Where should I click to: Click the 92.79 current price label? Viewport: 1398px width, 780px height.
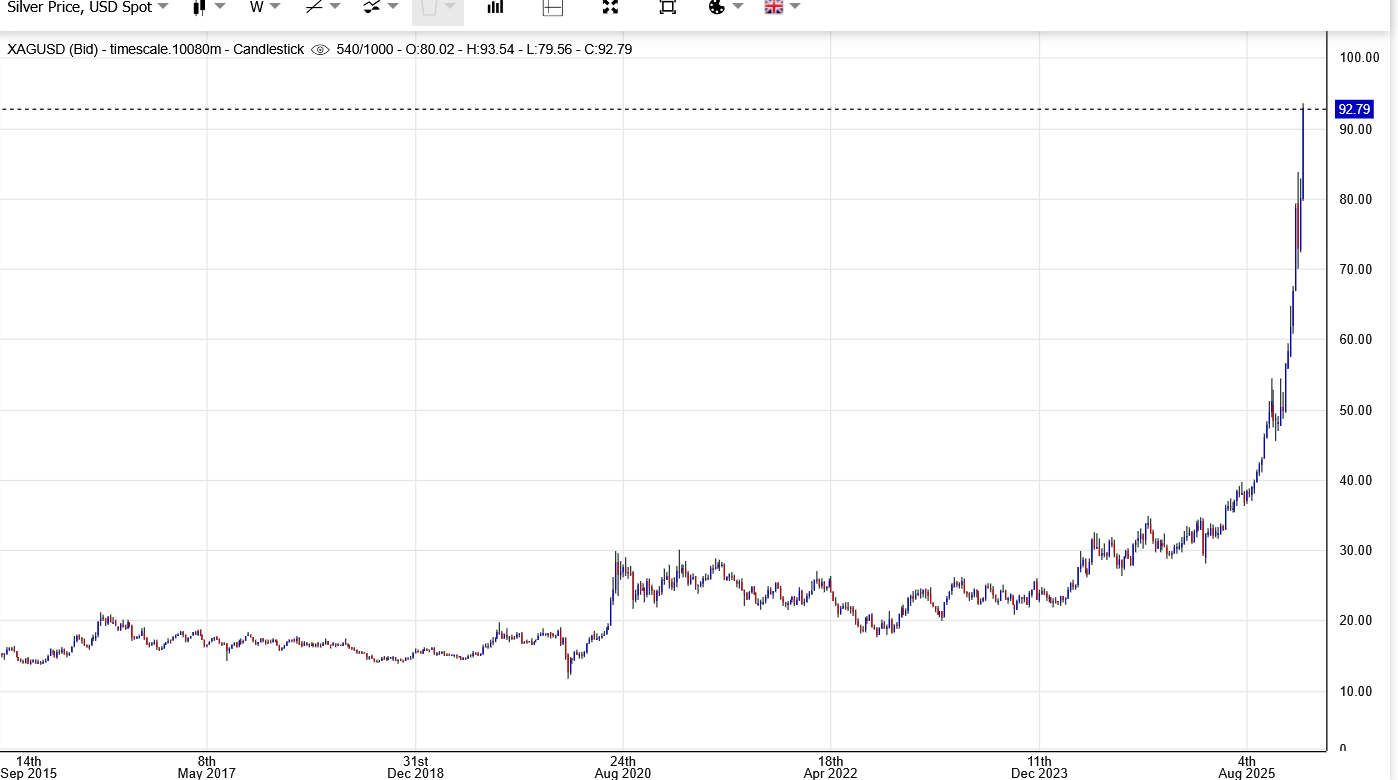(1355, 109)
